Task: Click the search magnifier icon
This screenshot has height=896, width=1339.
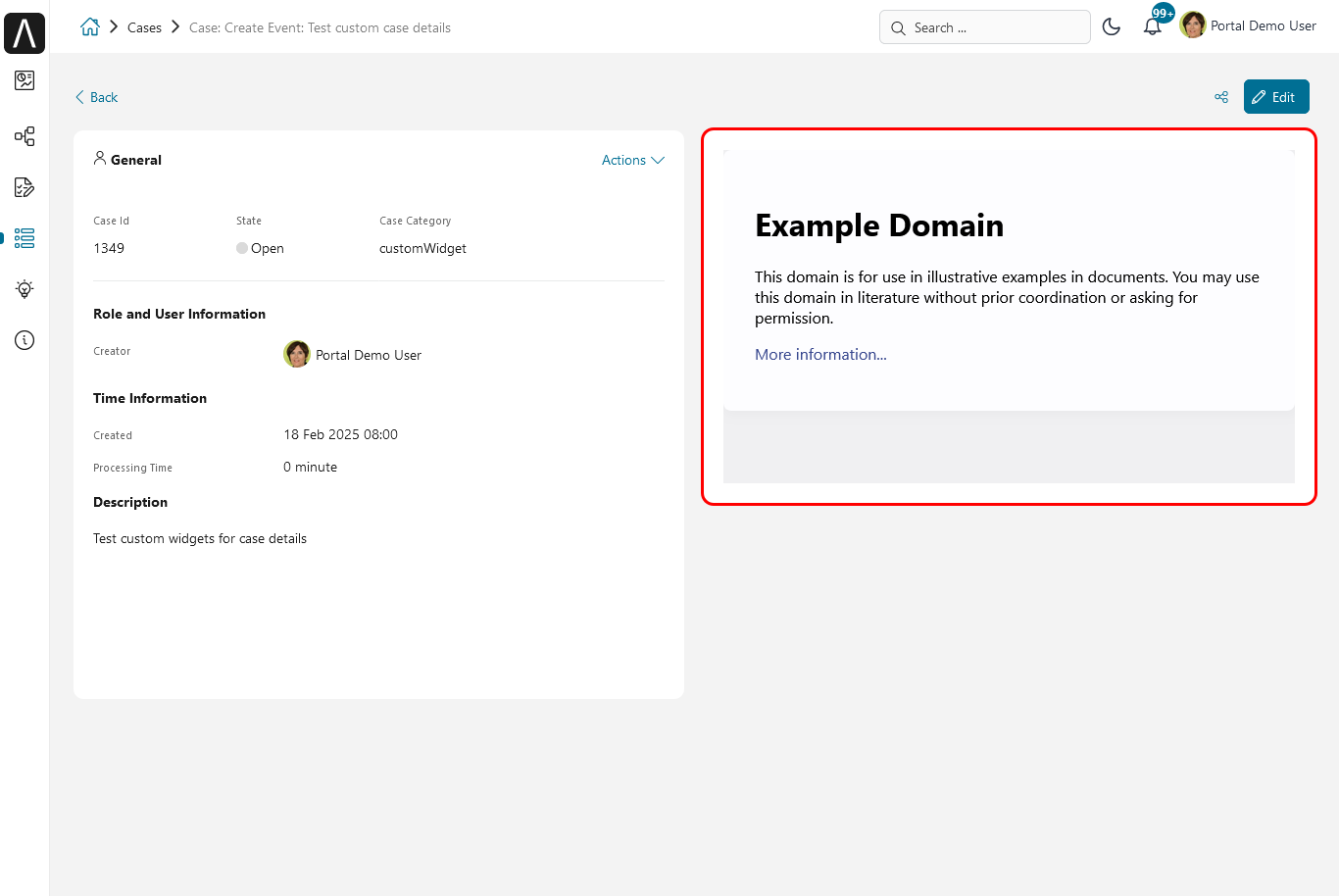Action: [898, 28]
